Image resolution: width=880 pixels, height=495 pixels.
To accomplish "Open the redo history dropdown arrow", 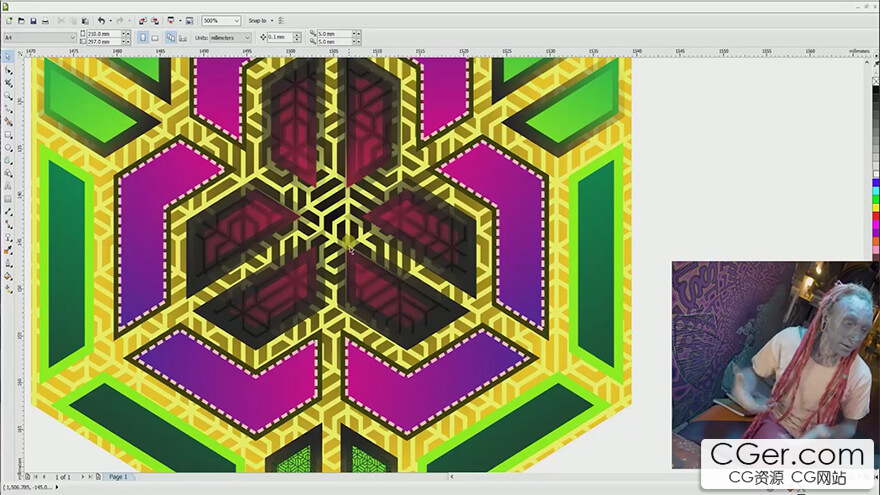I will [x=129, y=21].
